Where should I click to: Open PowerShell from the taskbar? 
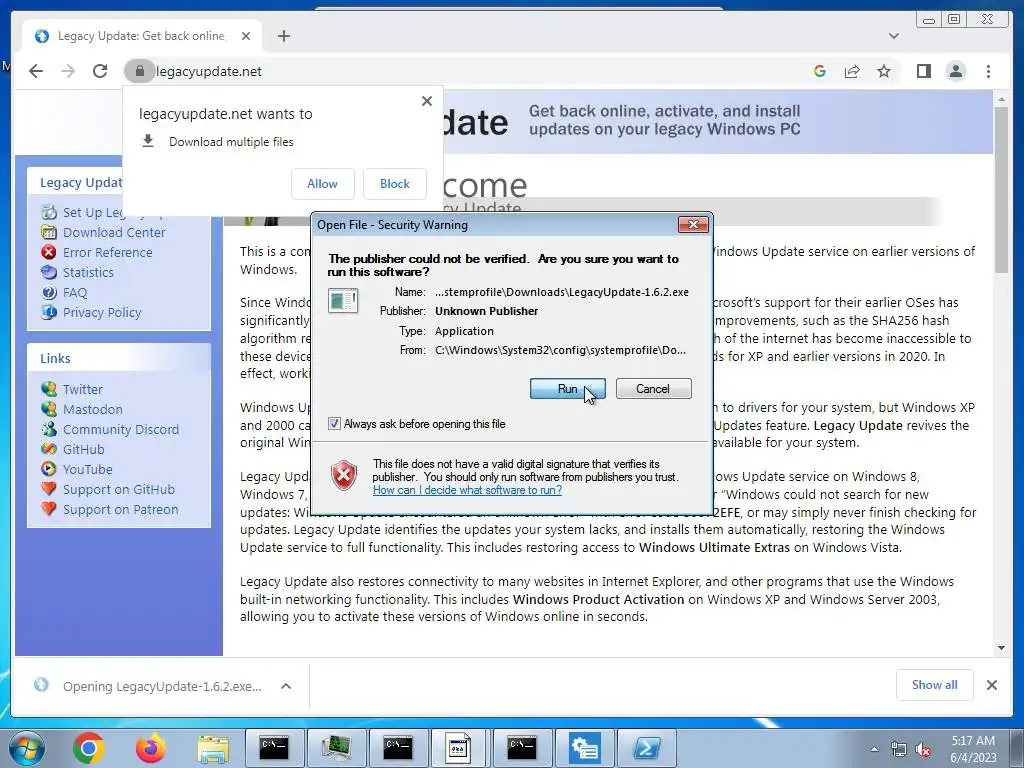(x=647, y=748)
